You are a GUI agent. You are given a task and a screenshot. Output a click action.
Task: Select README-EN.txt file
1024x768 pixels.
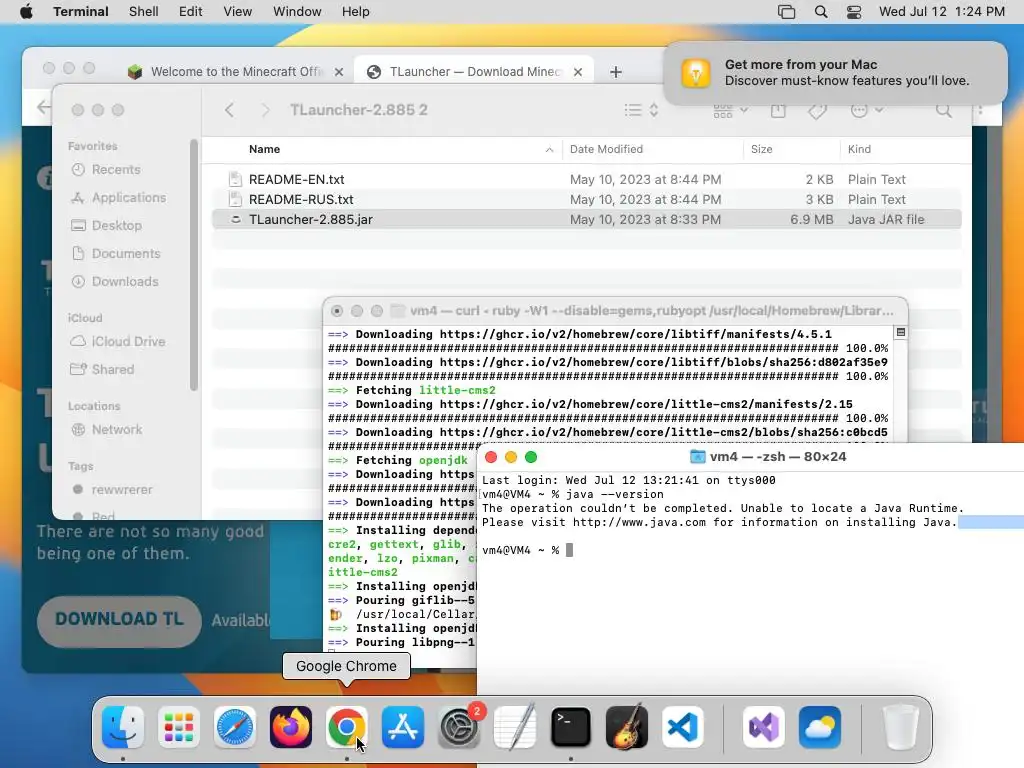pyautogui.click(x=586, y=179)
